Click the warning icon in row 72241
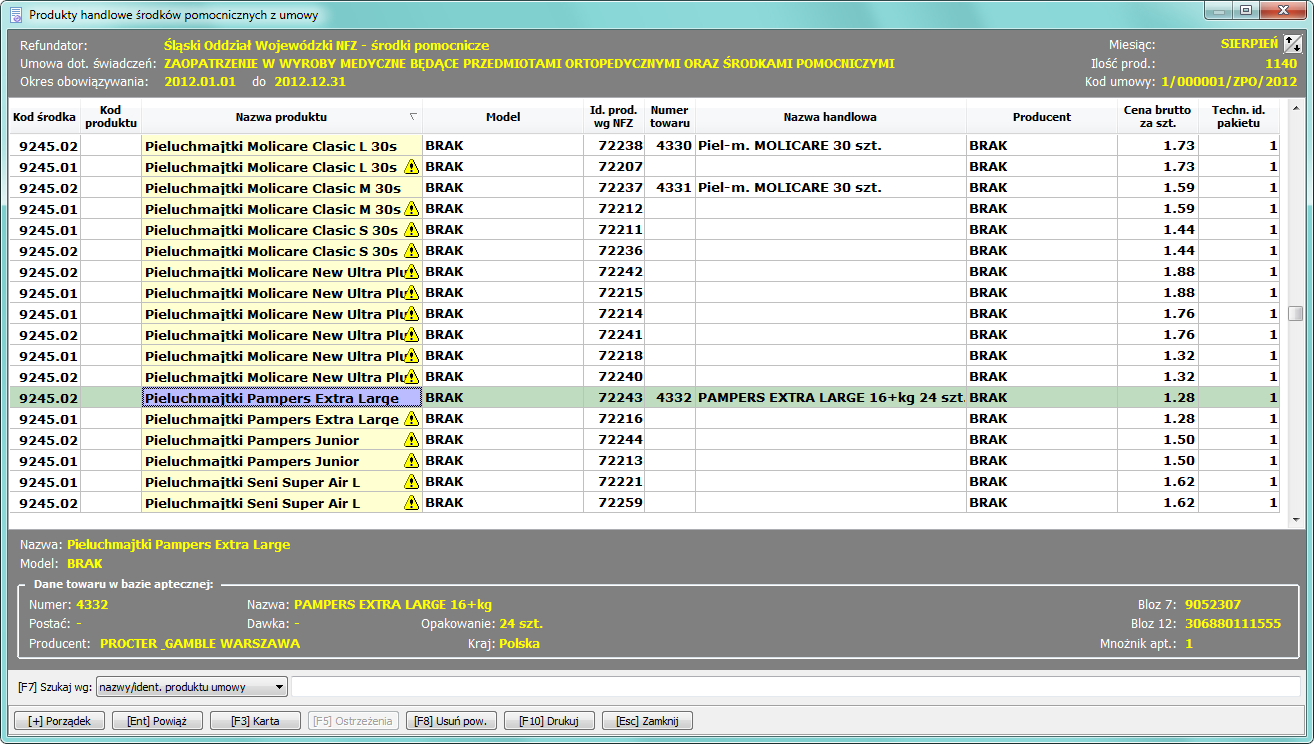This screenshot has height=744, width=1314. [x=413, y=335]
